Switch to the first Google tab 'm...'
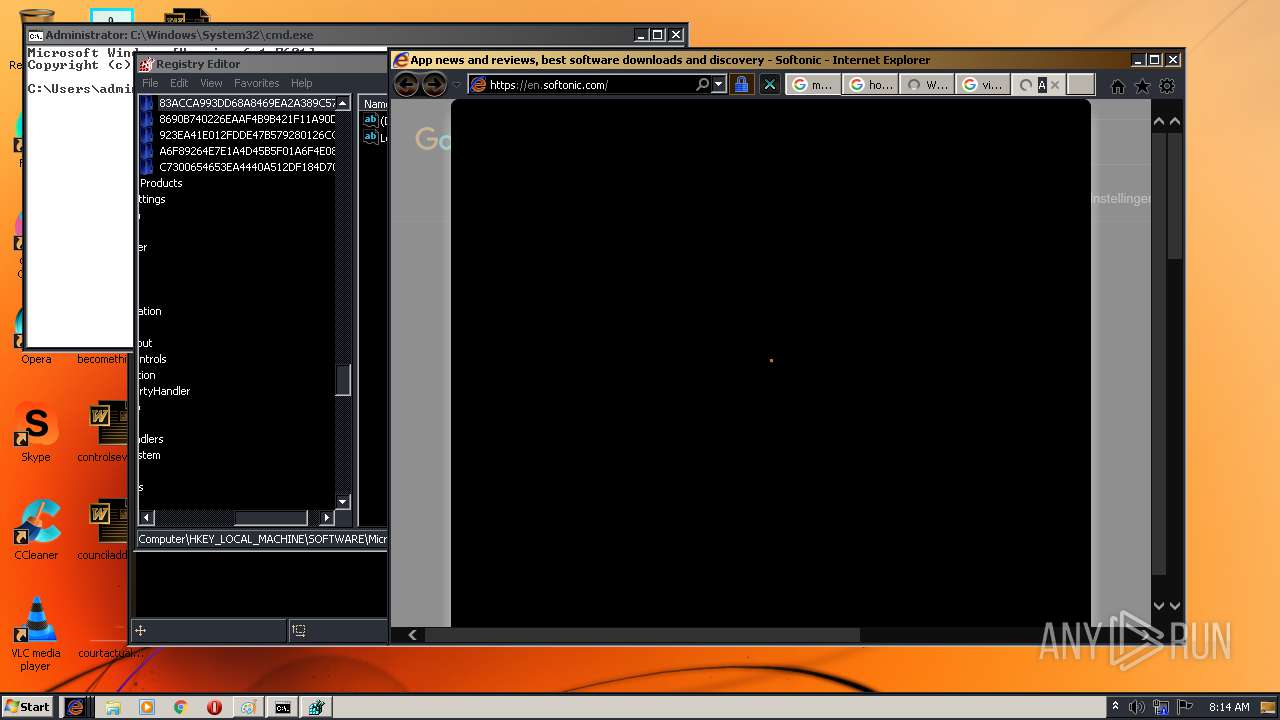Screen dimensions: 1280x720 tap(813, 85)
